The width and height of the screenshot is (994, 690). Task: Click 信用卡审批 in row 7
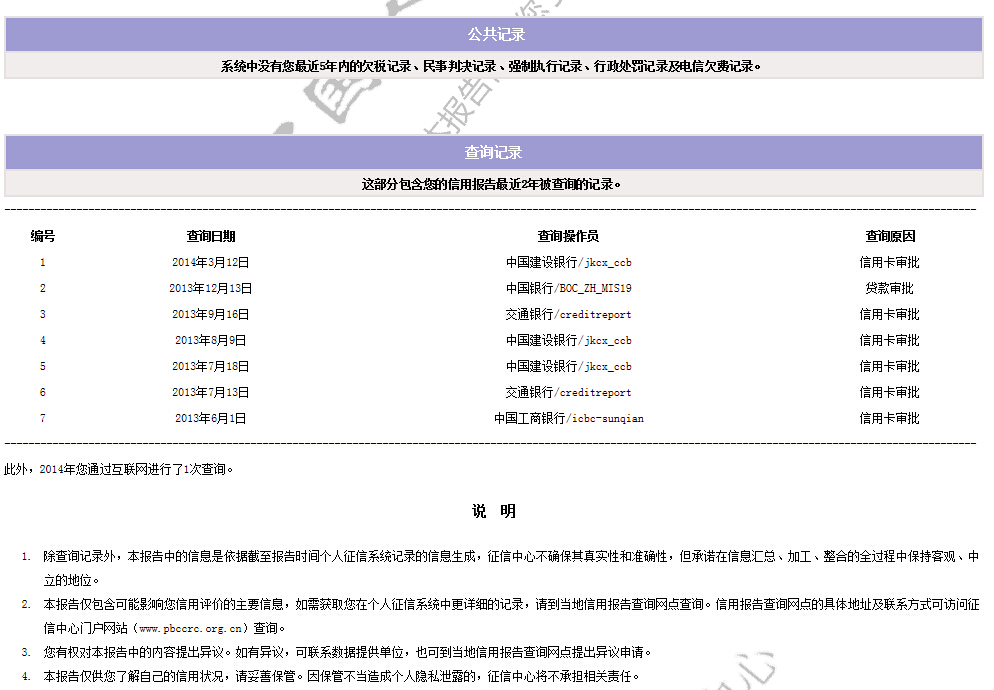tap(889, 418)
